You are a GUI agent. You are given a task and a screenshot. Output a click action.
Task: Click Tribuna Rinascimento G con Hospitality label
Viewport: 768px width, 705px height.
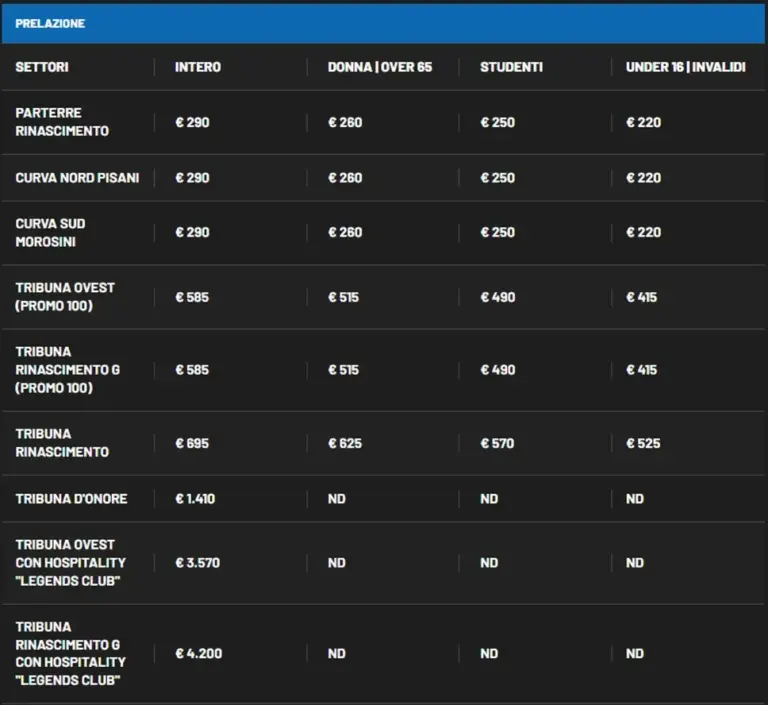click(x=71, y=654)
